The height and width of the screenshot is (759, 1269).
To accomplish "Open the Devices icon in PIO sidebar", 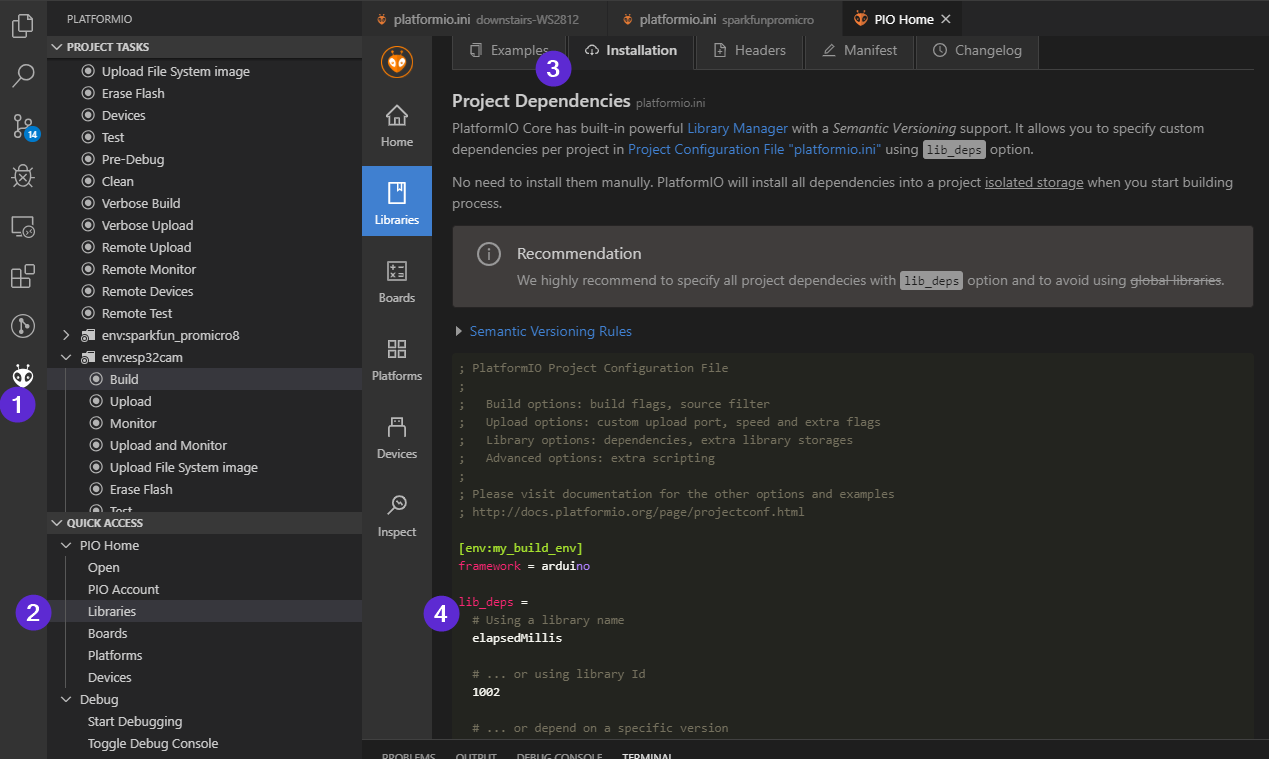I will 396,434.
